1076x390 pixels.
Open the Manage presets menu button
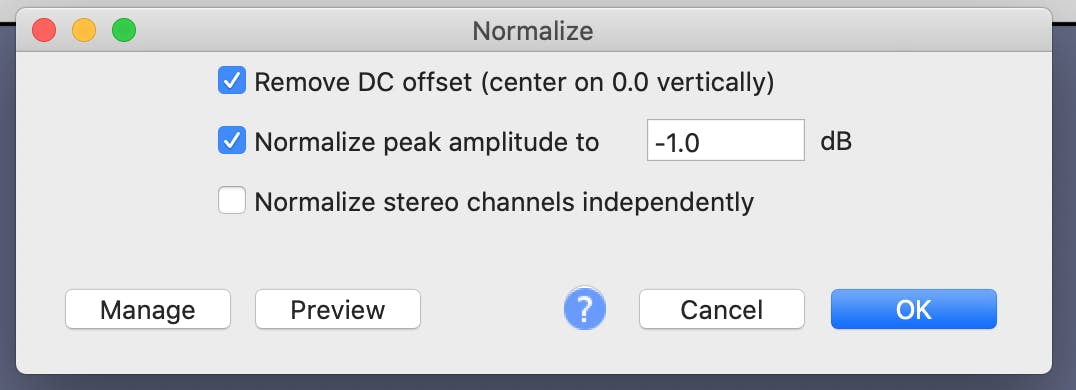148,309
